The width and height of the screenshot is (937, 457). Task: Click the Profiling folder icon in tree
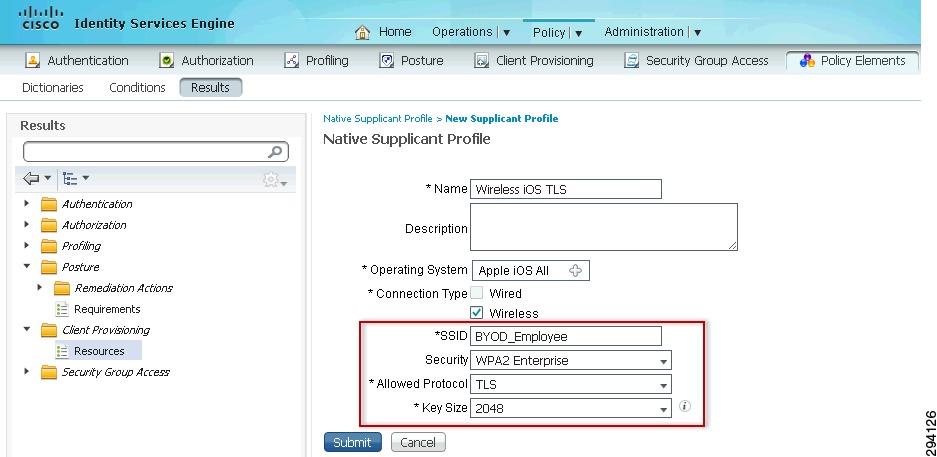(49, 246)
